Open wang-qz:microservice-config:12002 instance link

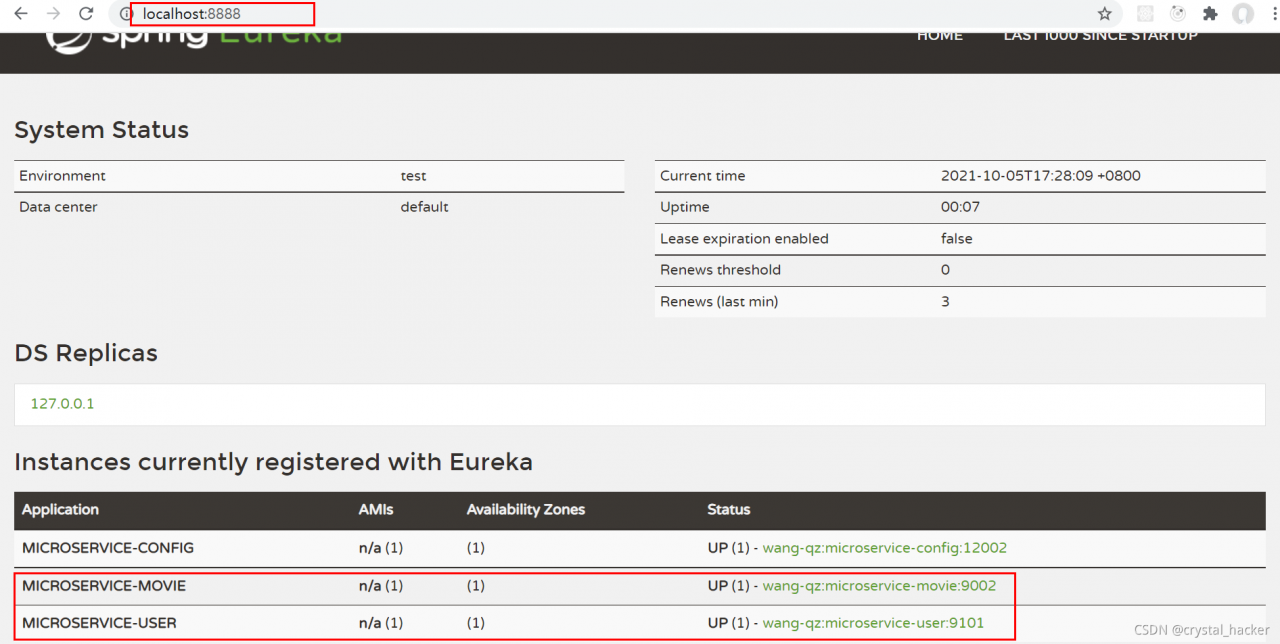pos(885,548)
